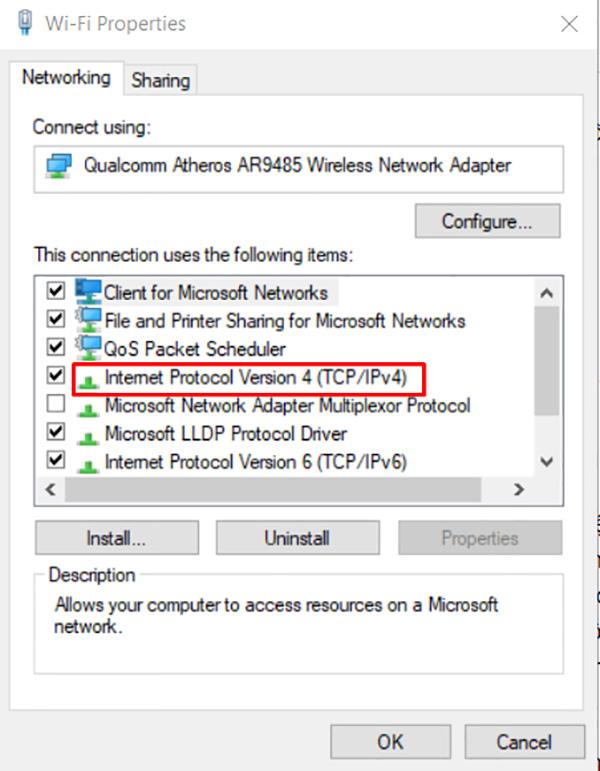Click the Microsoft LLDP Protocol Driver icon
Image resolution: width=600 pixels, height=771 pixels.
coord(89,435)
